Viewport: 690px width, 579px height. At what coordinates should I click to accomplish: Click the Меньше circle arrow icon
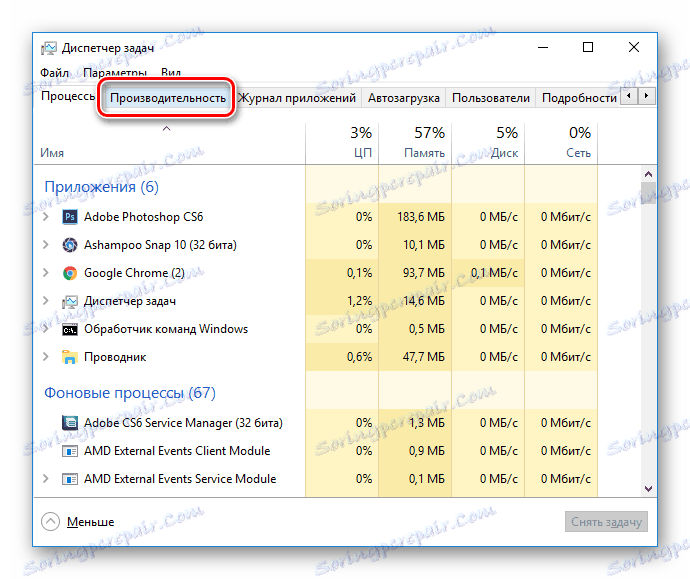point(50,522)
